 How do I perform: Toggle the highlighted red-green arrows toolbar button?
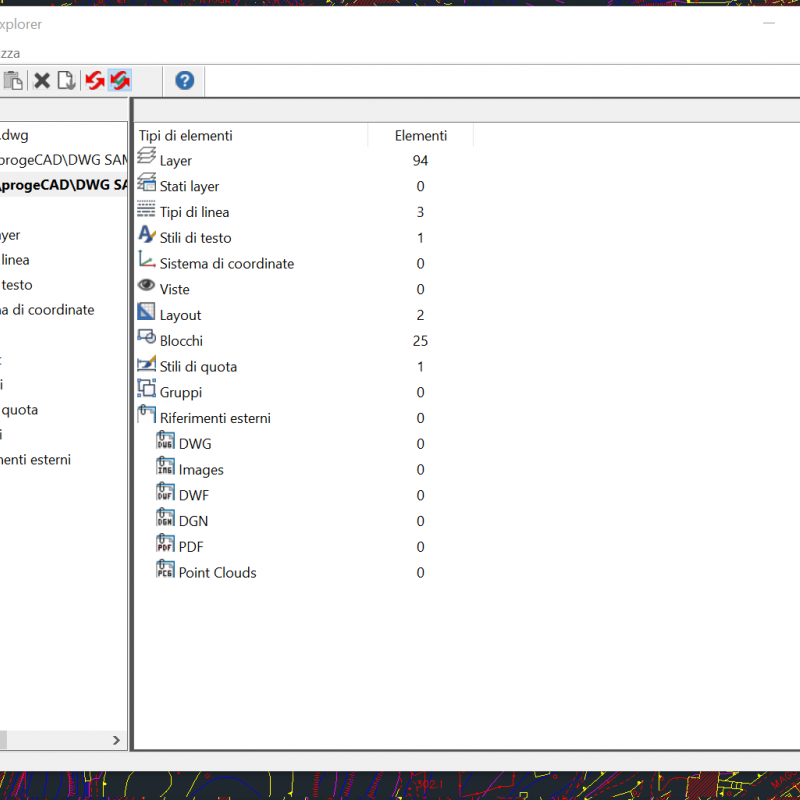[x=120, y=81]
